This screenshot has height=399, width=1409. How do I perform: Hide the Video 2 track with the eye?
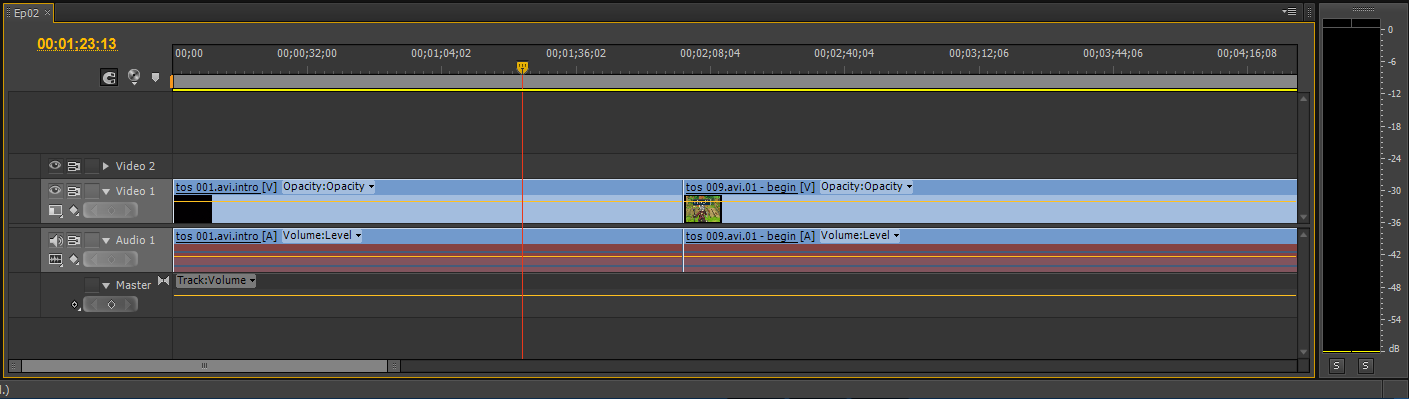55,166
